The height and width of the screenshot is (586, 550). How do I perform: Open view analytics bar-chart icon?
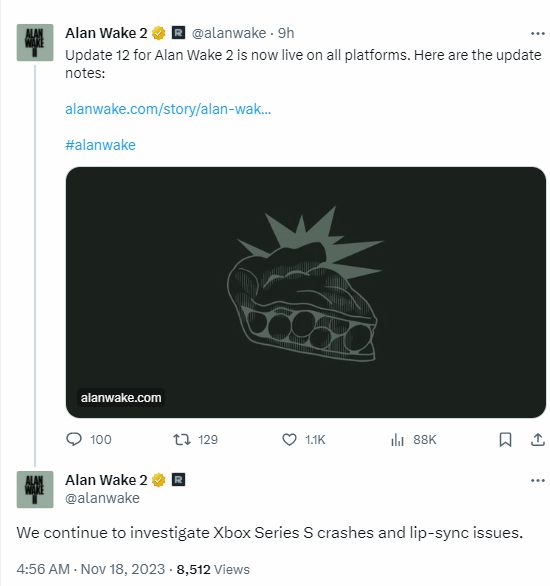397,440
